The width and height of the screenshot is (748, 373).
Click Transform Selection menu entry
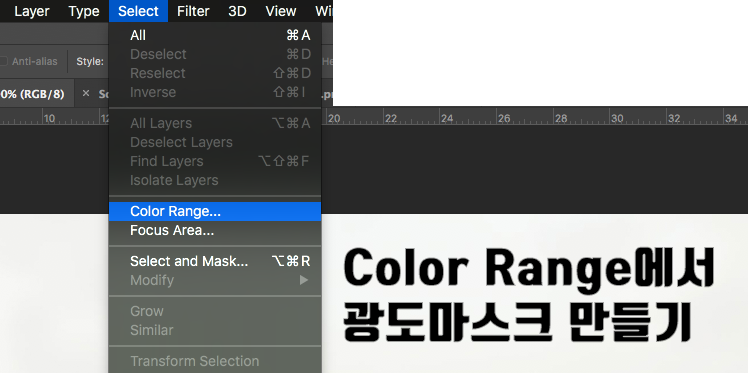215,361
